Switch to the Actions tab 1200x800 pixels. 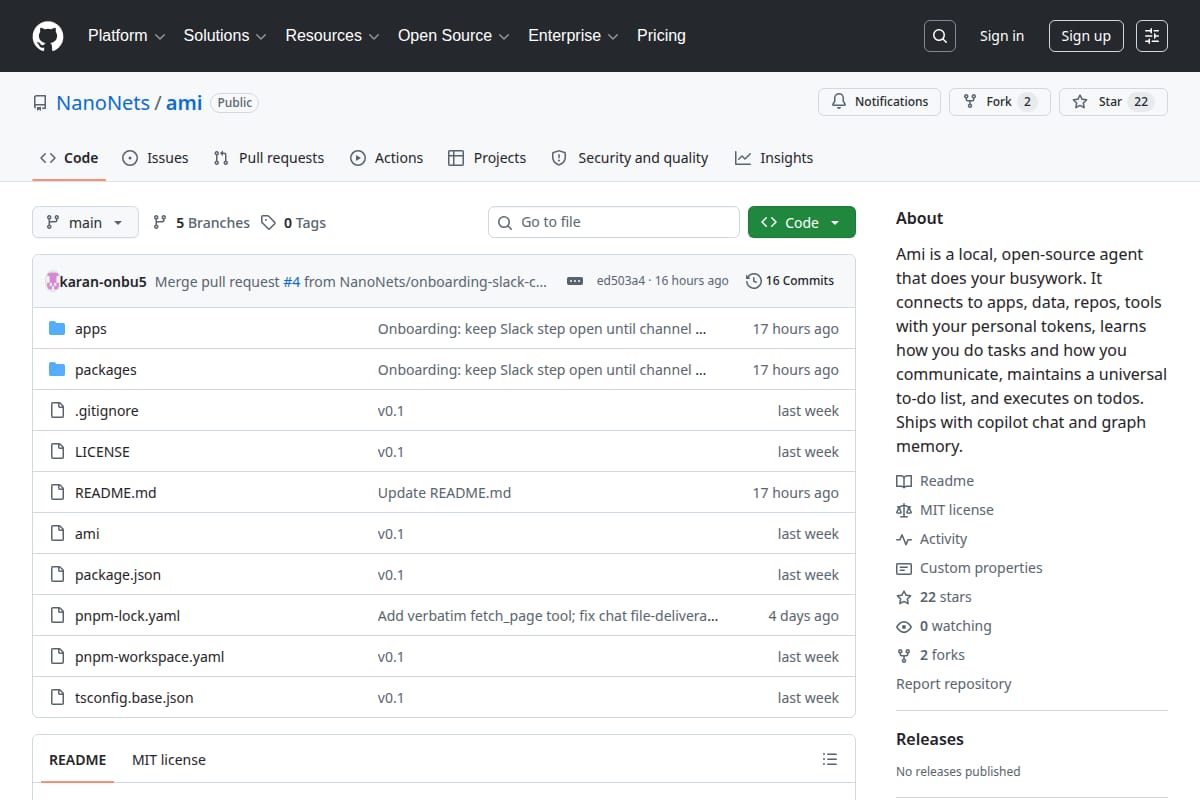386,158
